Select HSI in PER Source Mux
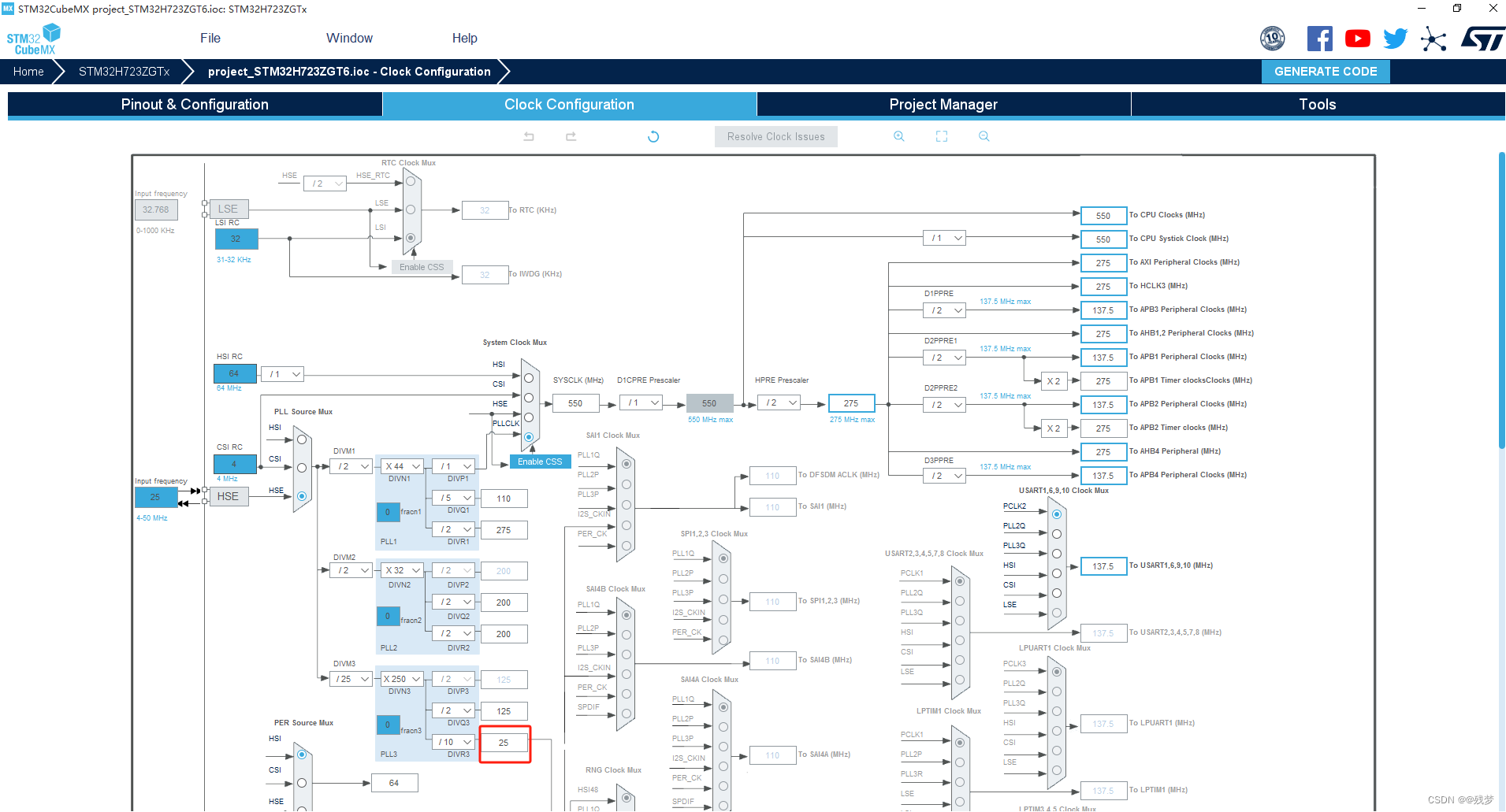This screenshot has height=812, width=1506. (x=302, y=755)
